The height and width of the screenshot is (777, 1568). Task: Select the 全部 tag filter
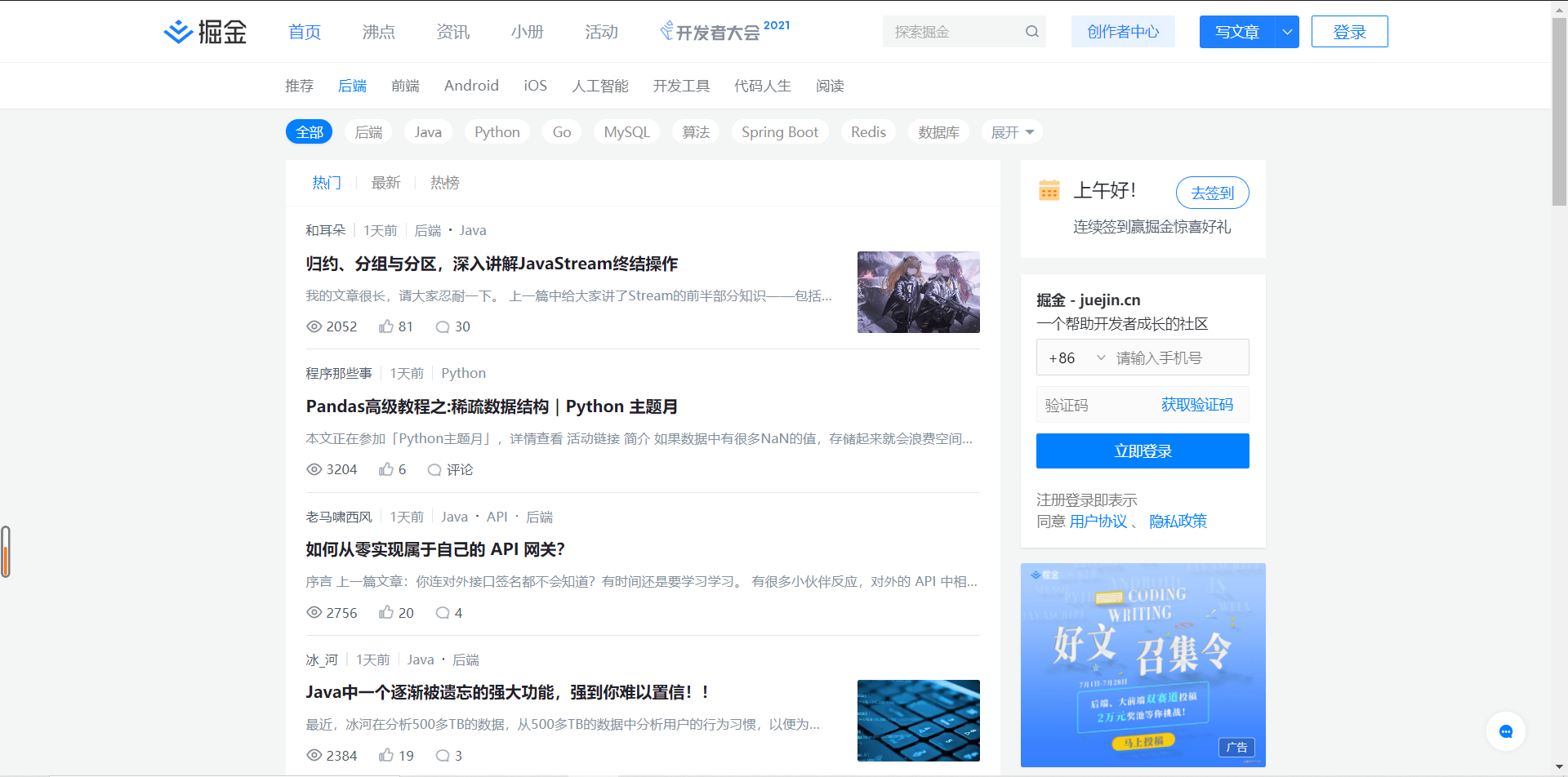click(x=310, y=132)
